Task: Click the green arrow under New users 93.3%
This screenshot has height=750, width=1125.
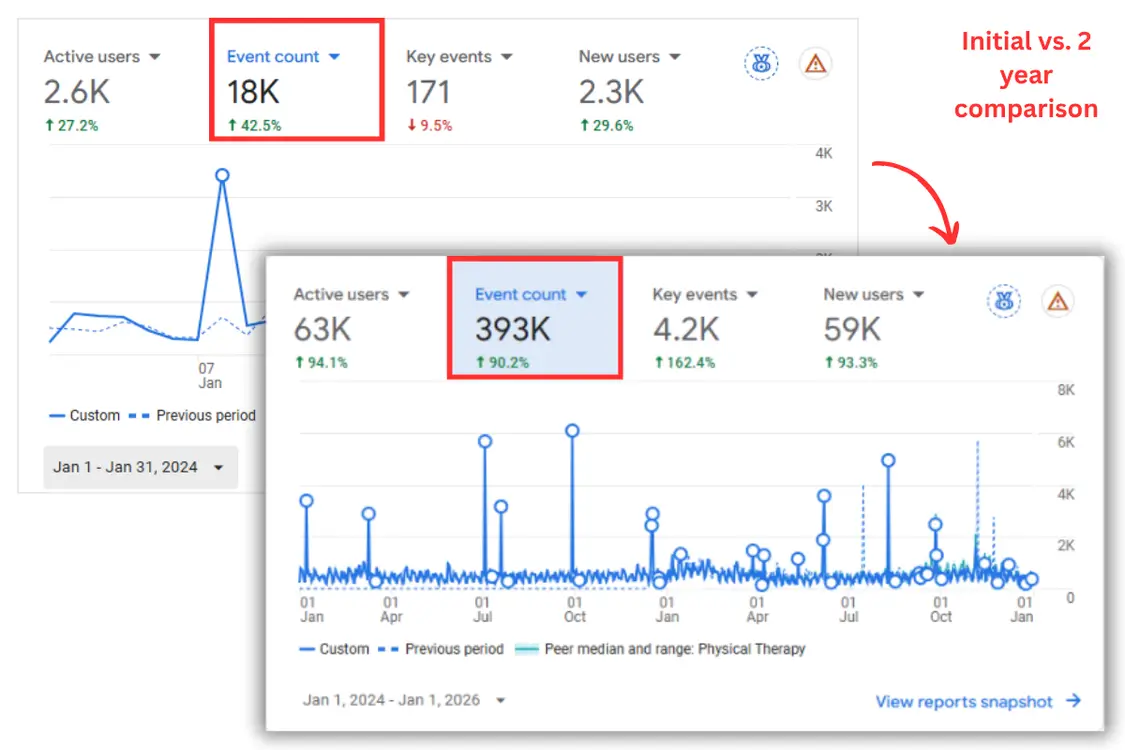Action: coord(830,362)
